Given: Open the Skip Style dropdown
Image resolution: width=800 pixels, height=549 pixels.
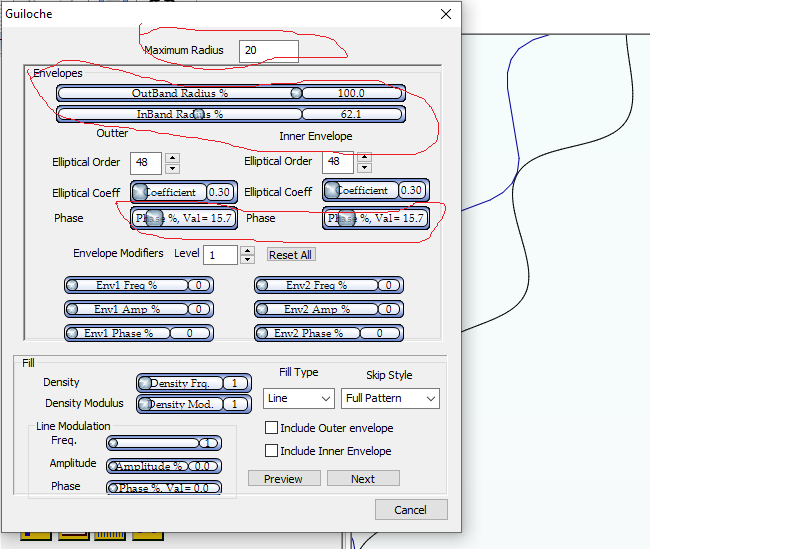Looking at the screenshot, I should [390, 398].
